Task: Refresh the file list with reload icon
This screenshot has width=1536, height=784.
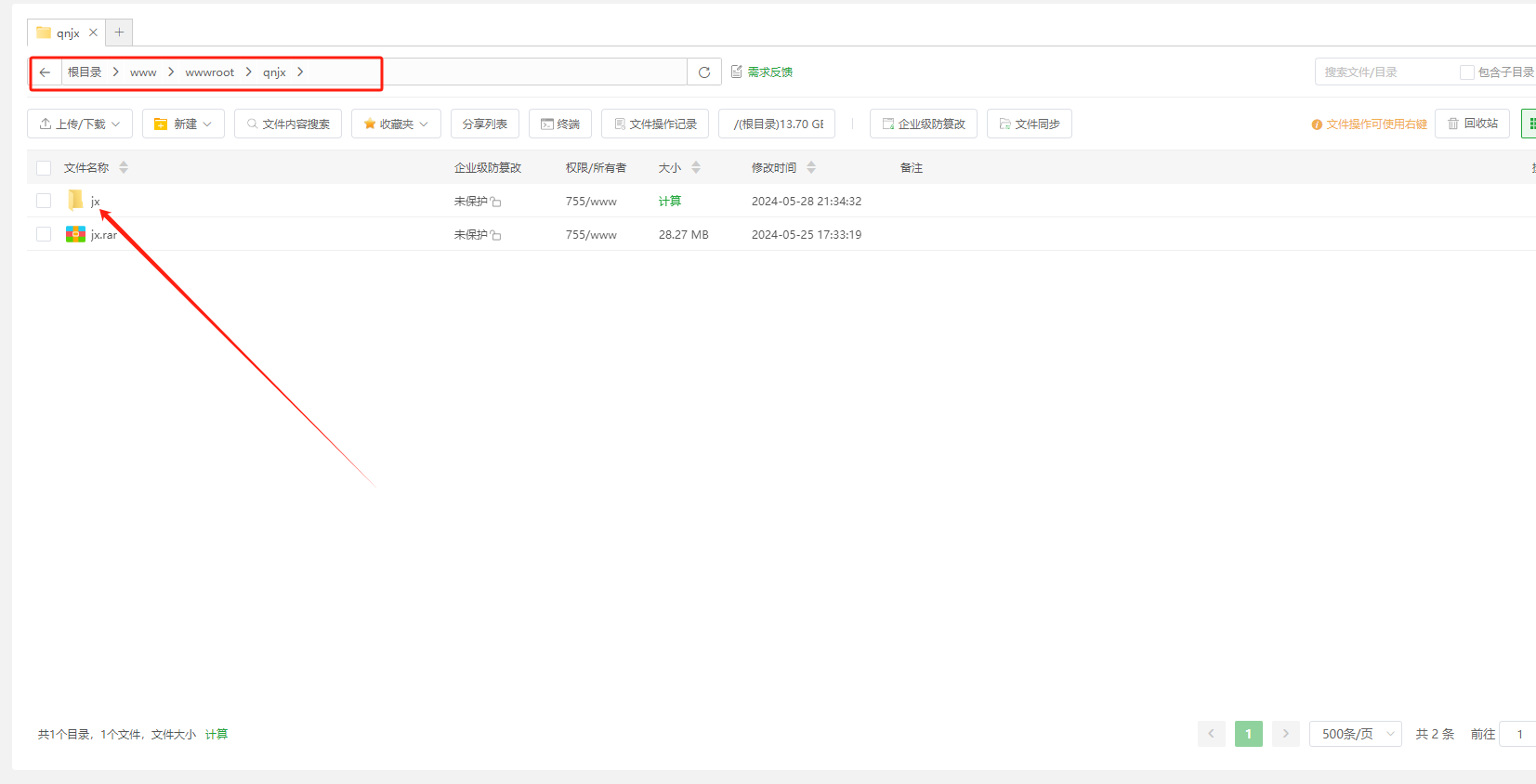Action: 704,72
